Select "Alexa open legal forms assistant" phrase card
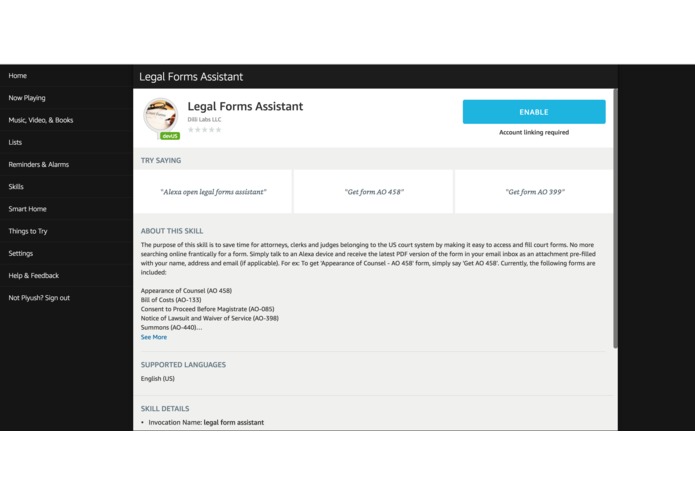The image size is (695, 494). point(213,192)
